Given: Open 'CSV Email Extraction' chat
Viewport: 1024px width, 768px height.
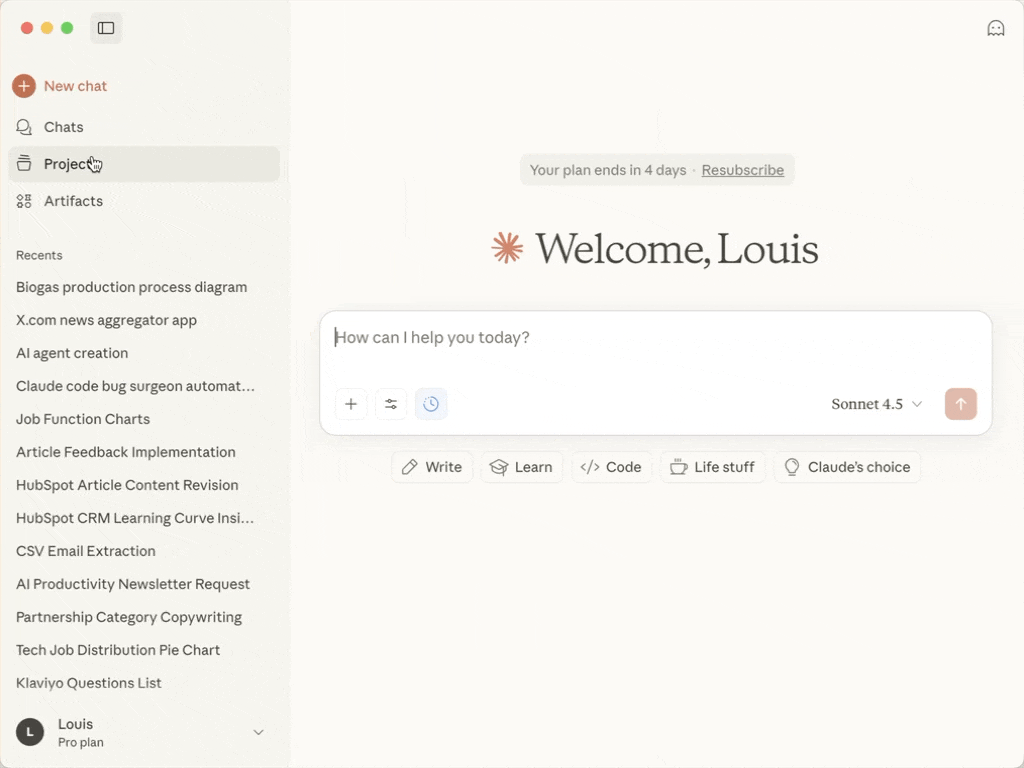Looking at the screenshot, I should [x=86, y=551].
